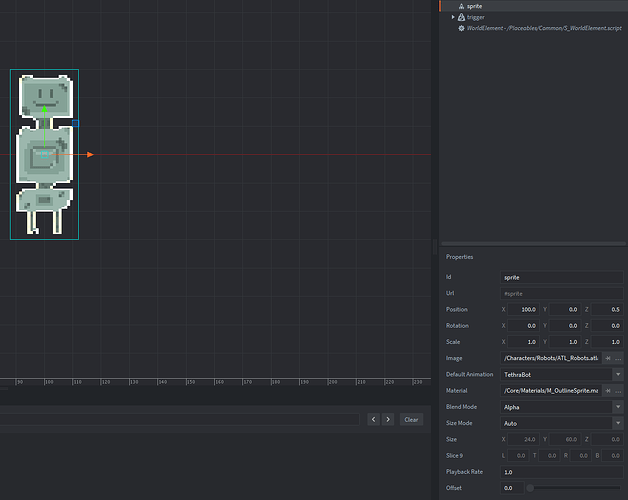Go to previous console search result

pyautogui.click(x=374, y=419)
